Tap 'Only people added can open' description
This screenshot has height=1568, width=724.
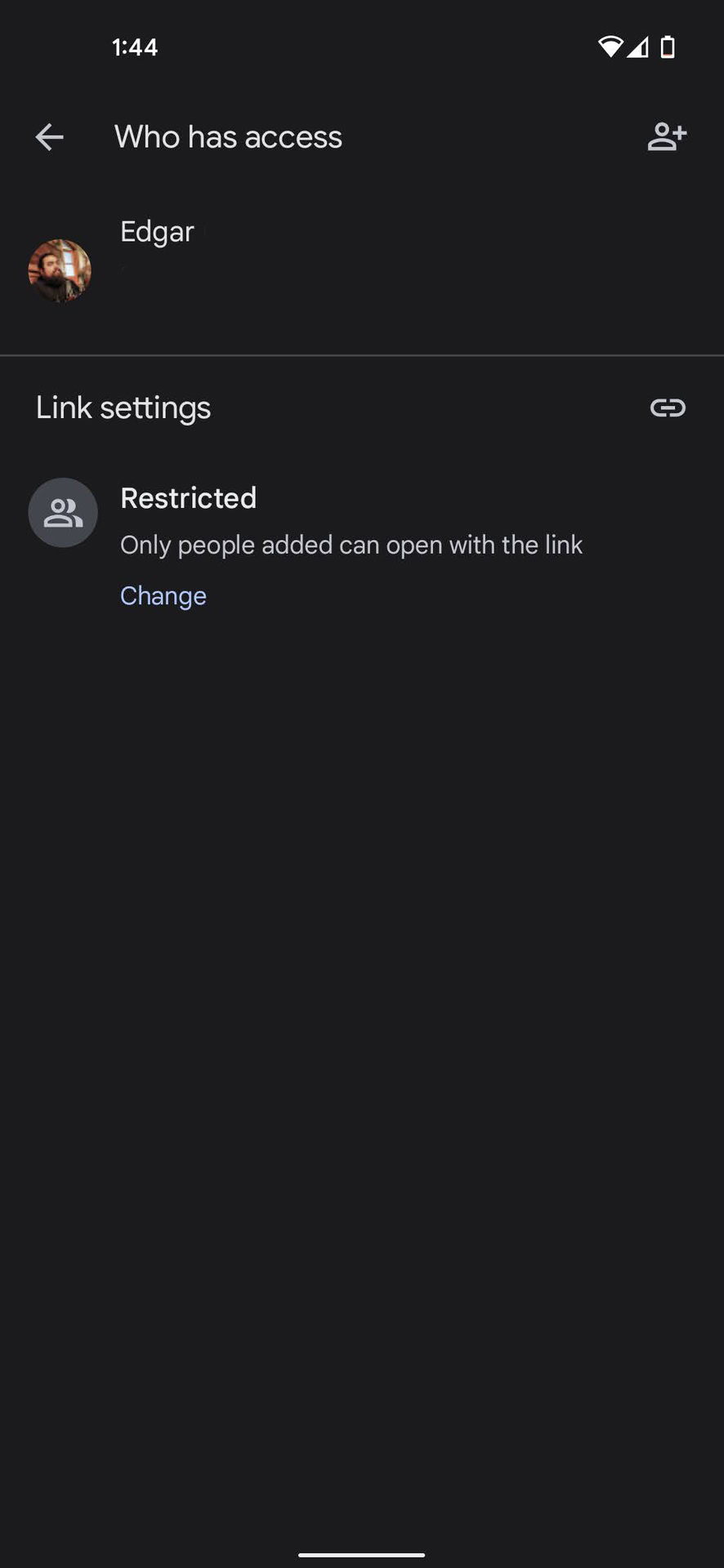click(351, 545)
